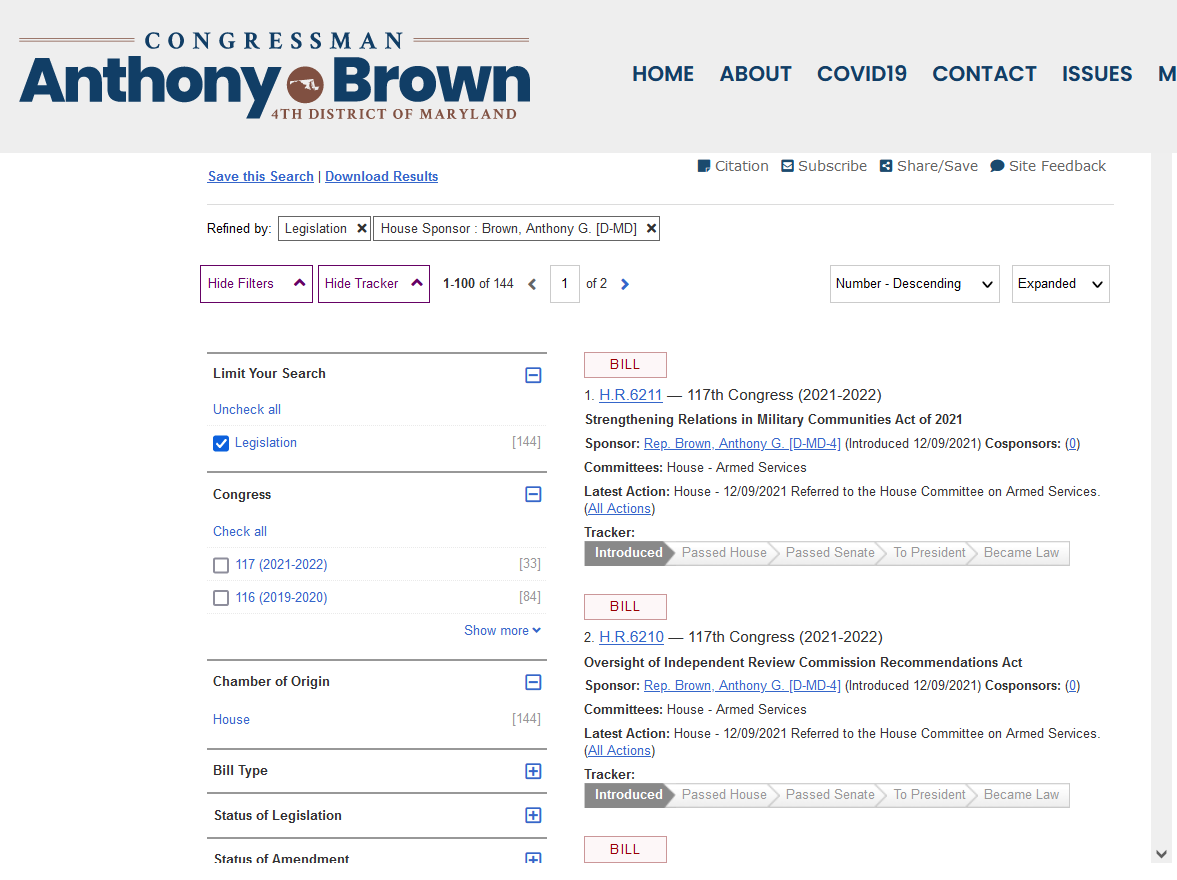
Task: Toggle the Hide Filters button
Action: [x=256, y=284]
